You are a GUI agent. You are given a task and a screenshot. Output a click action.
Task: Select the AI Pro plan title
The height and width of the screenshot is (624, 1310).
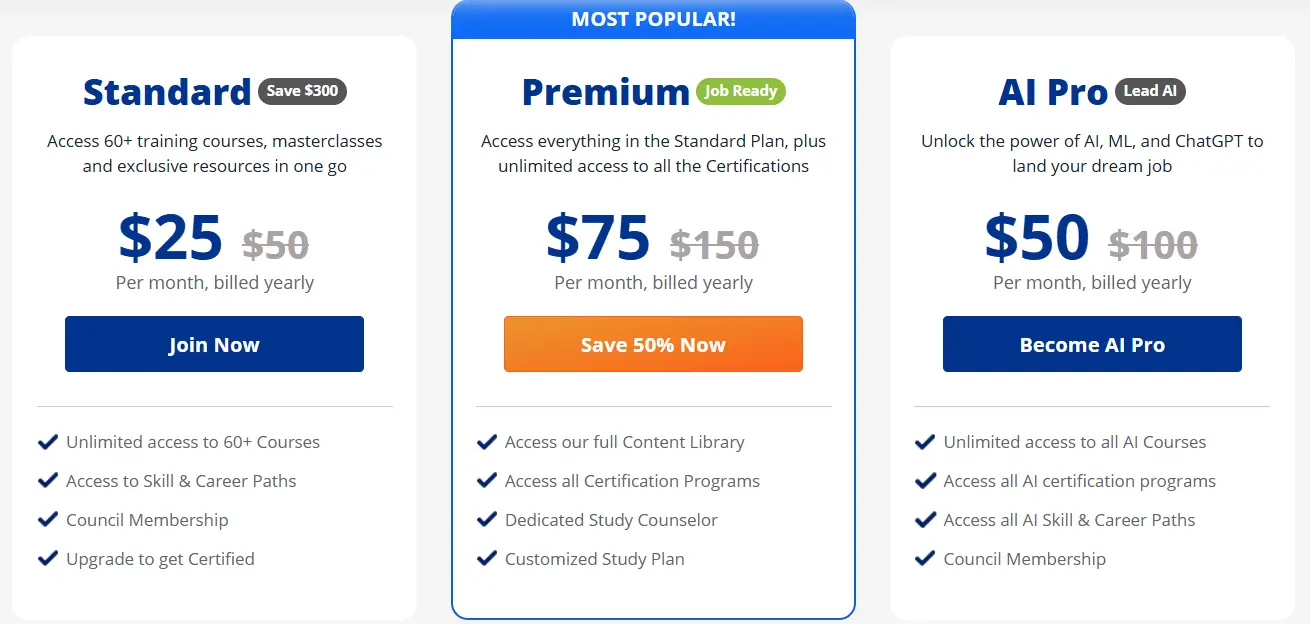click(x=1053, y=92)
